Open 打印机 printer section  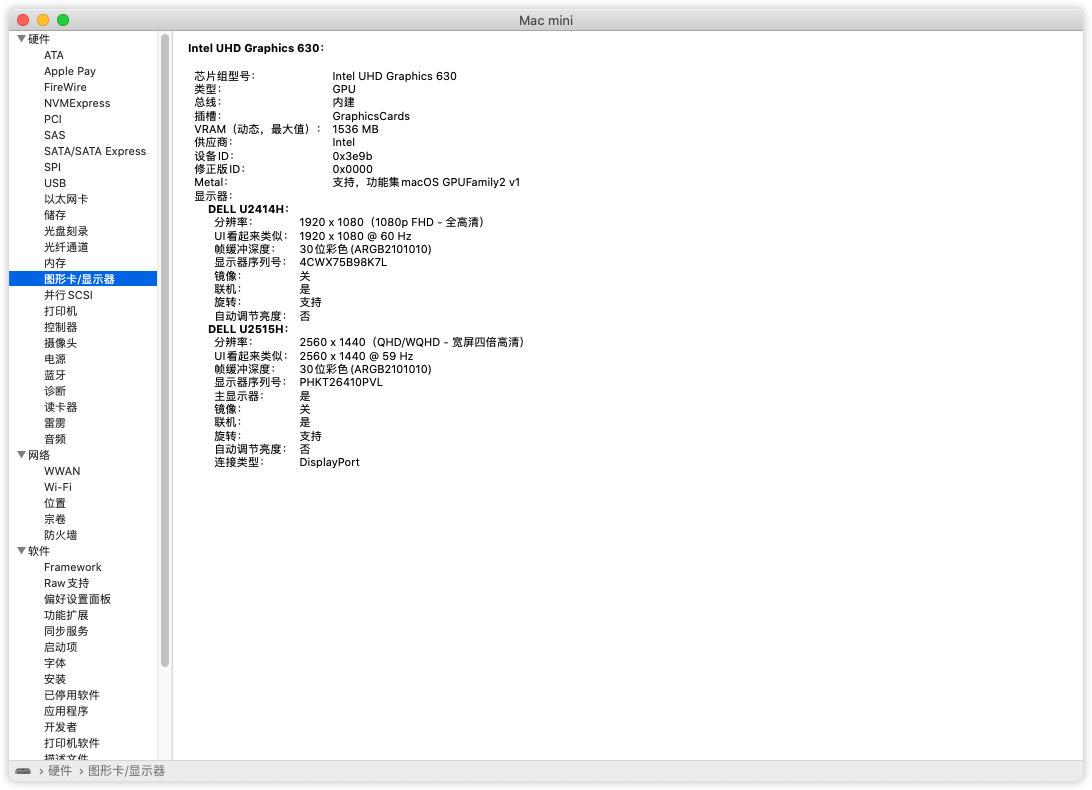point(61,311)
